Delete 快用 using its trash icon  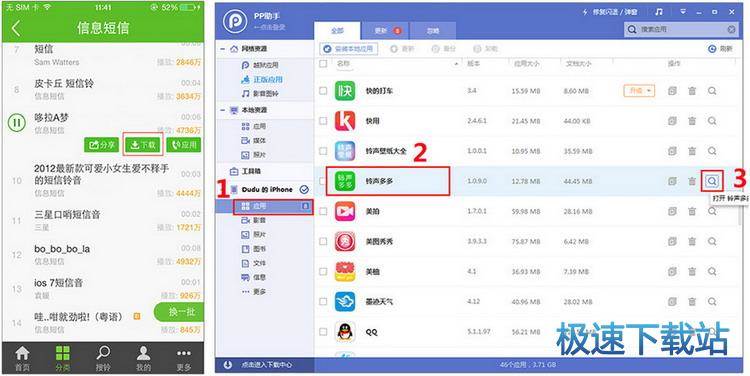[692, 121]
